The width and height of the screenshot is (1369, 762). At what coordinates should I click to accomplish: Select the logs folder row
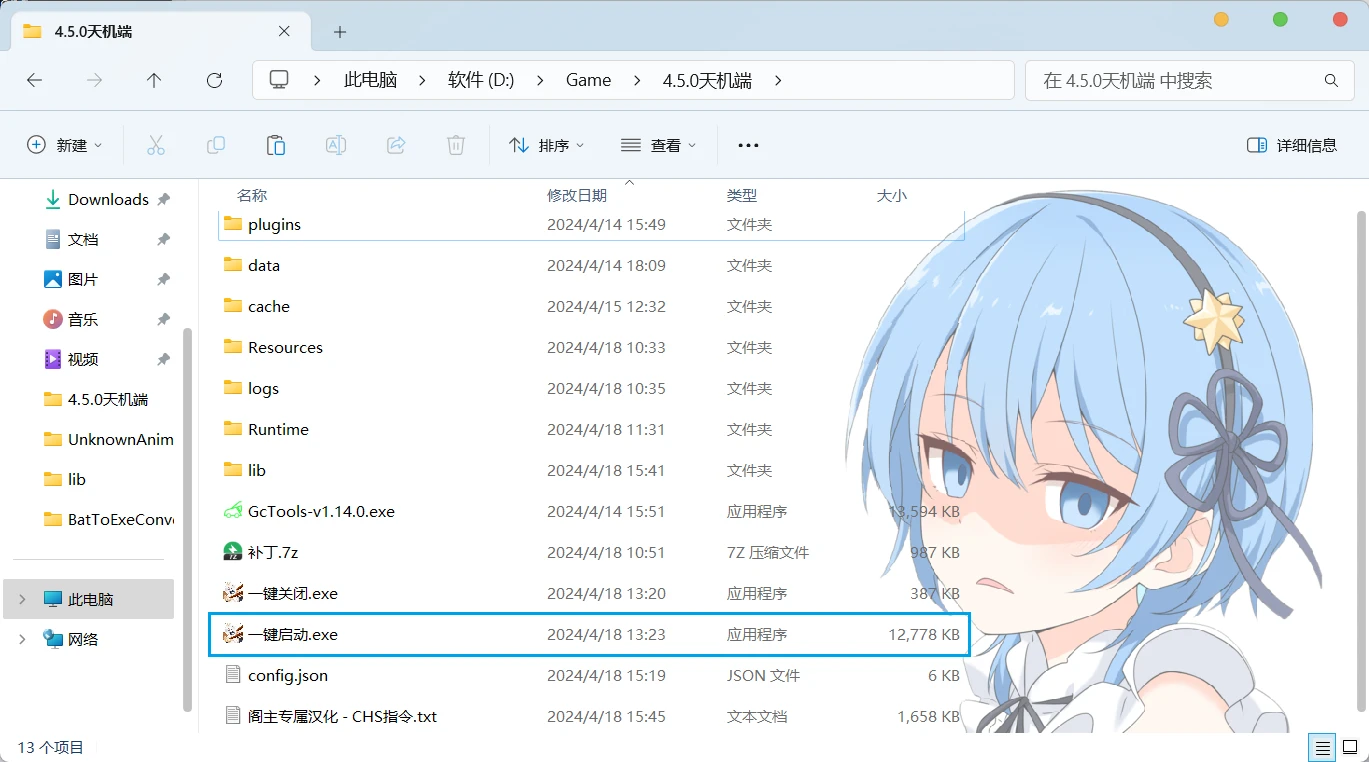[589, 388]
